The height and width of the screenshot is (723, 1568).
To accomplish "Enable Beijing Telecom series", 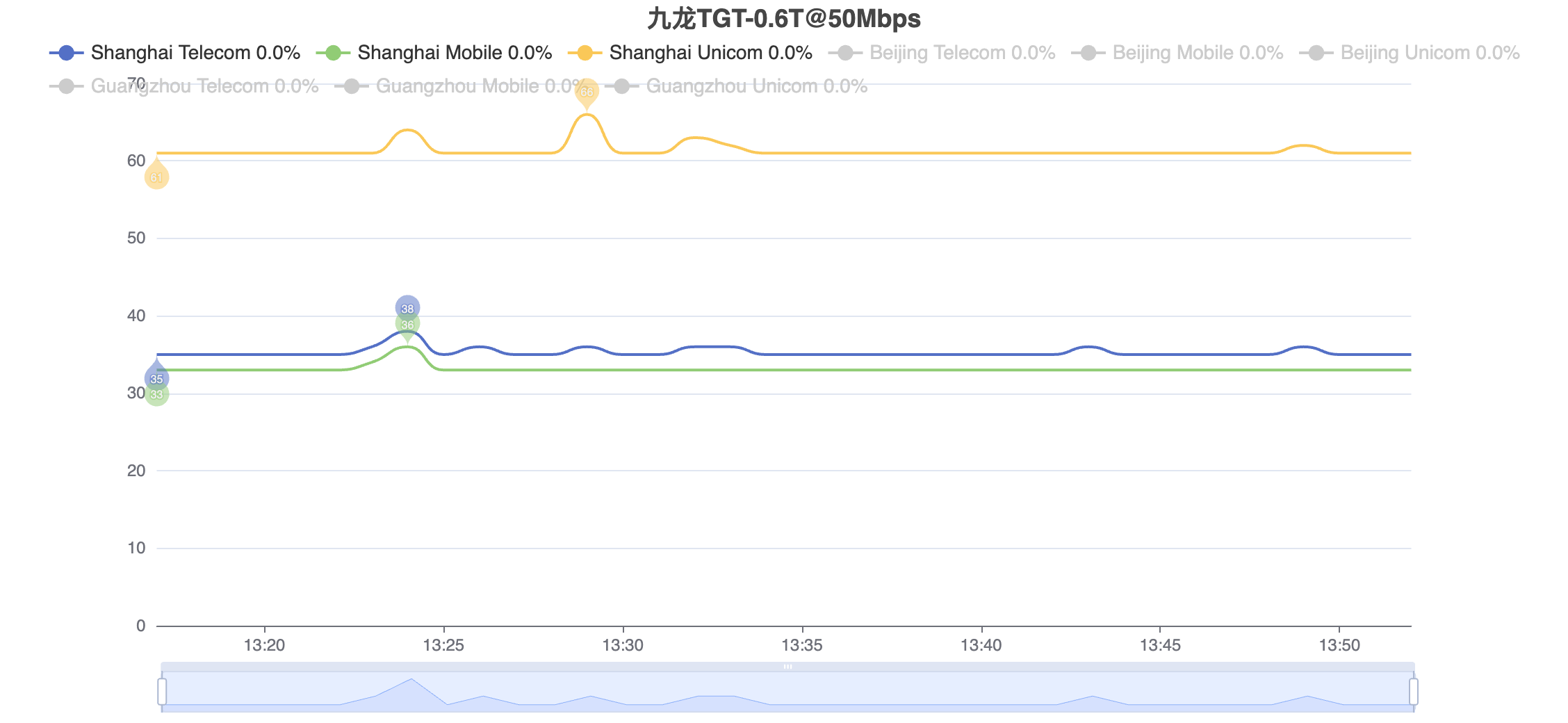I will (942, 53).
